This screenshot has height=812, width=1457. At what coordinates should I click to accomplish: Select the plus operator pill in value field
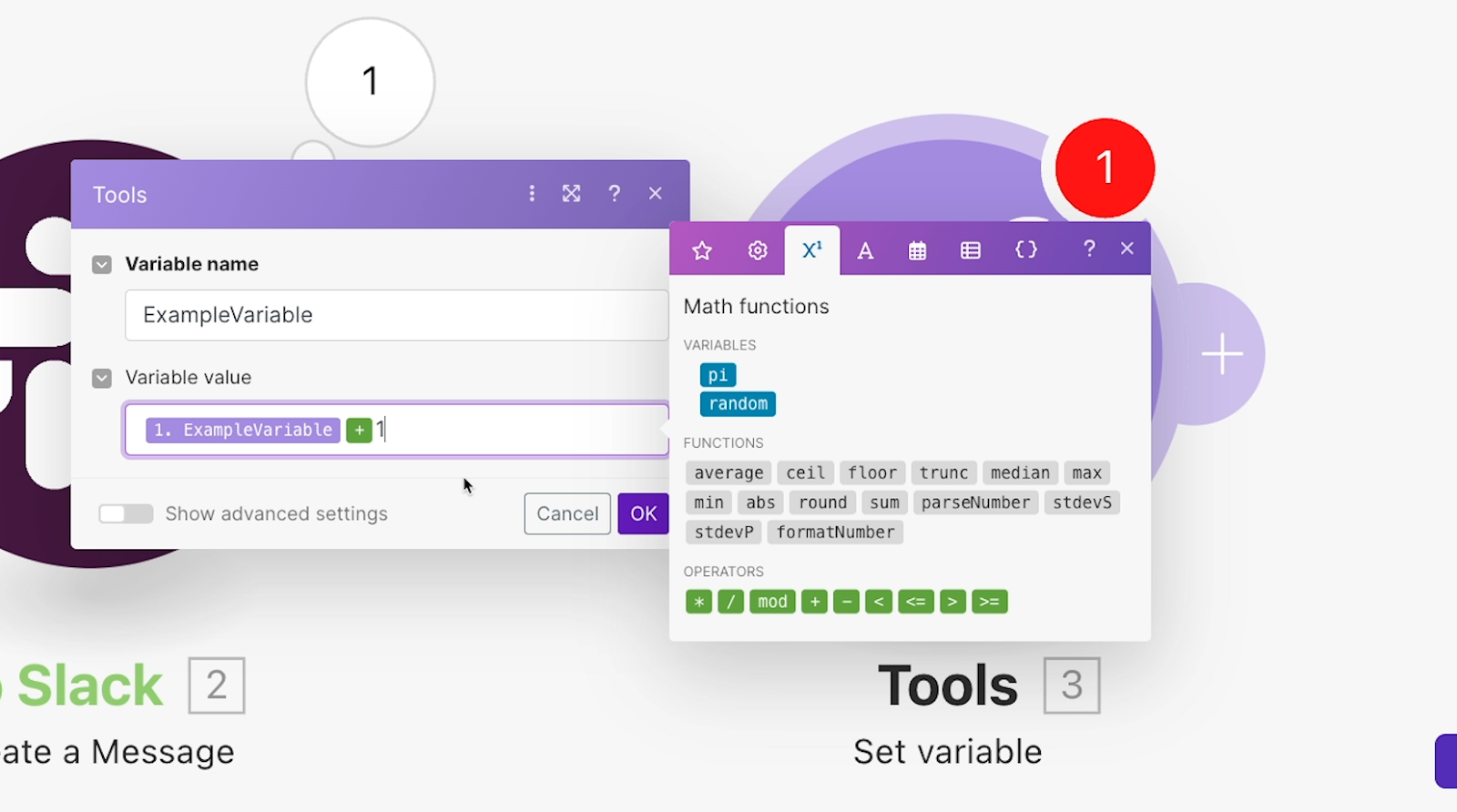359,430
